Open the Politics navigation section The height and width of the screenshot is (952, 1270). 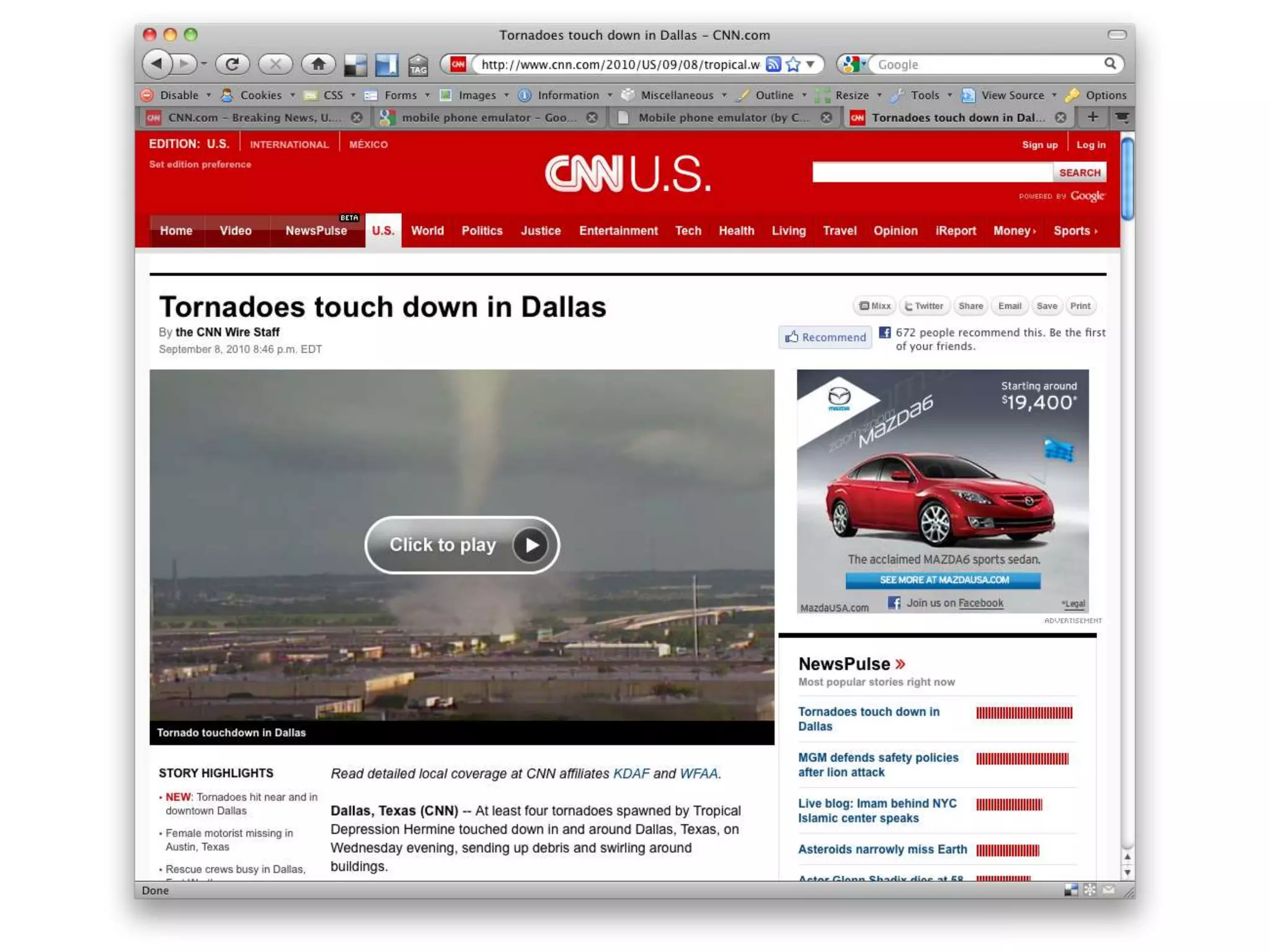coord(482,231)
